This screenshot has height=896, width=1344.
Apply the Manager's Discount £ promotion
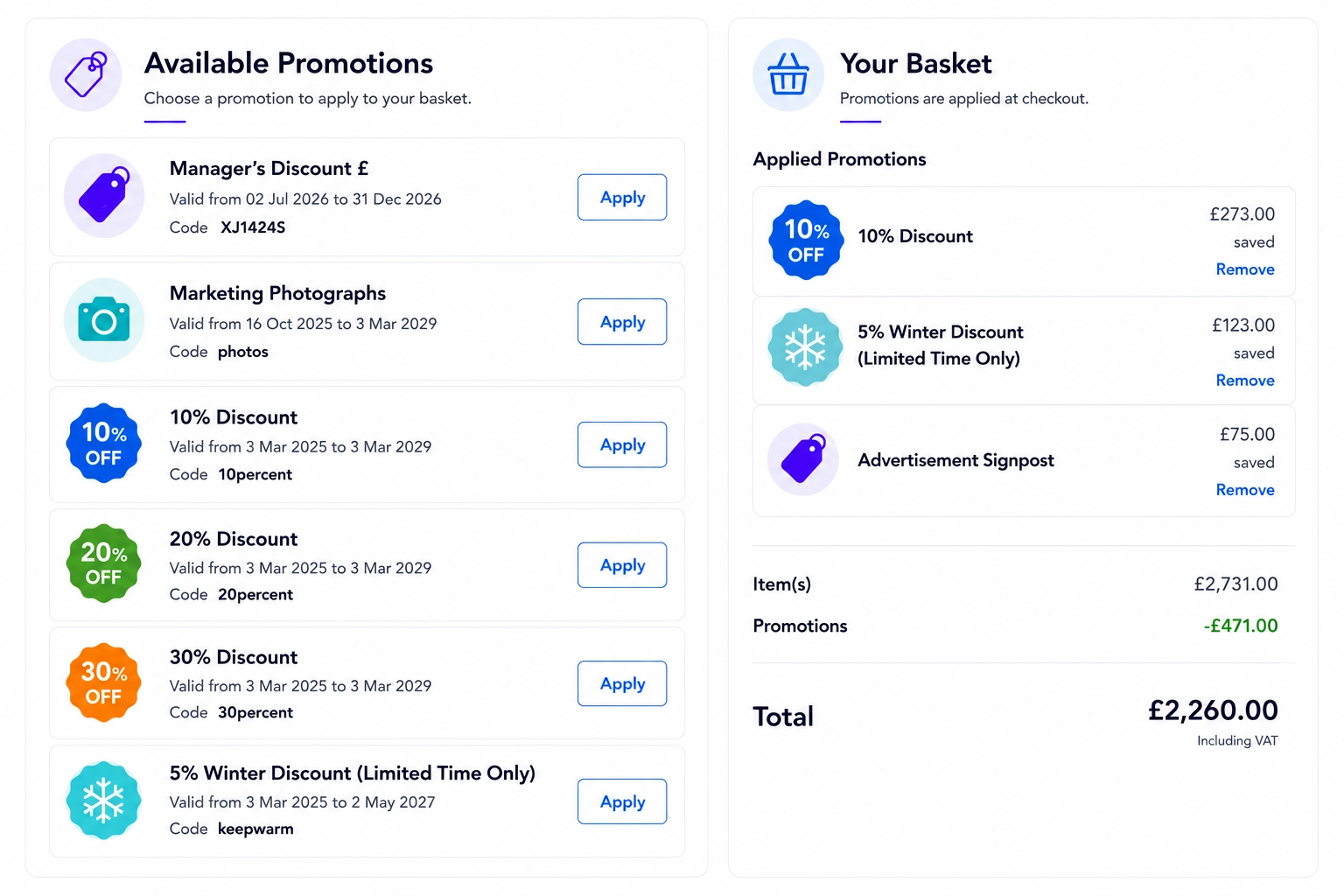click(x=622, y=197)
